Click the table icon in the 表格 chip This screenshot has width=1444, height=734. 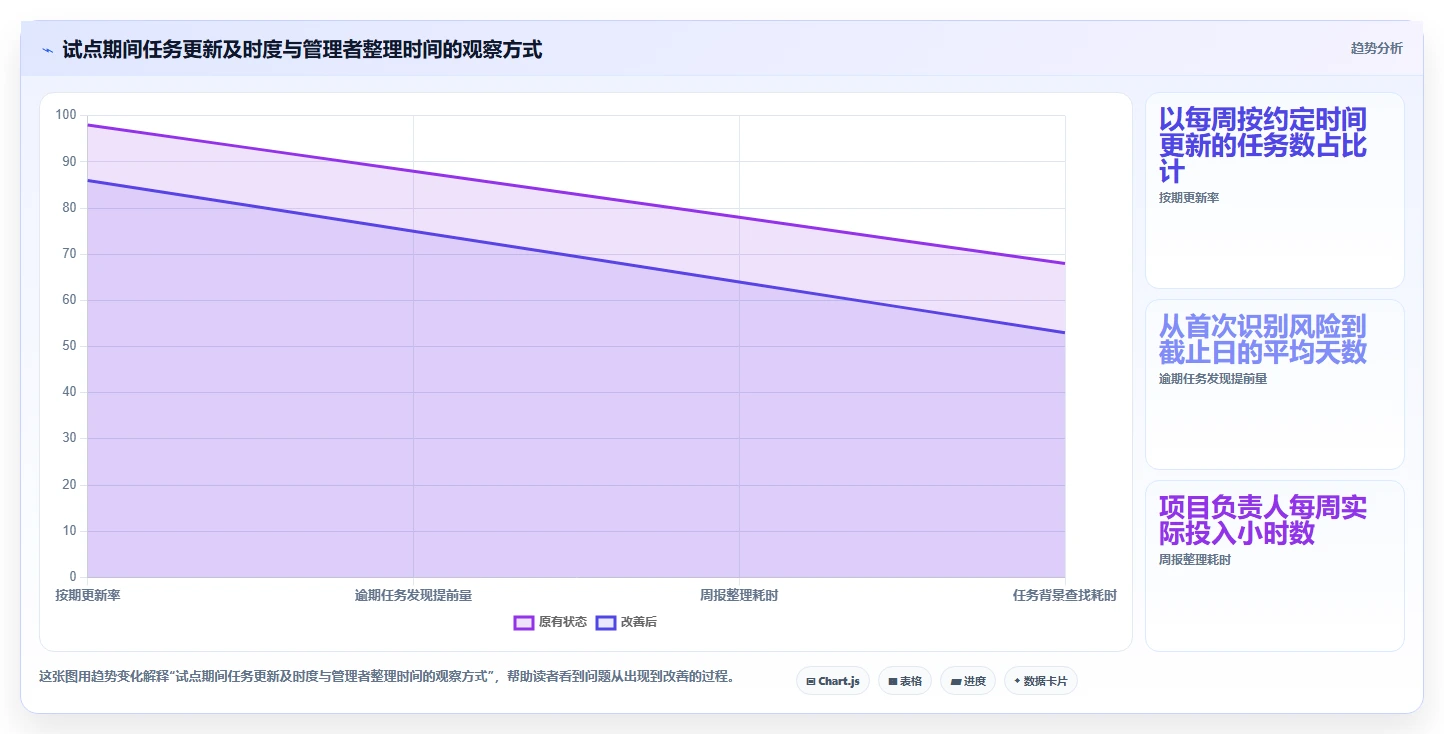pyautogui.click(x=892, y=681)
